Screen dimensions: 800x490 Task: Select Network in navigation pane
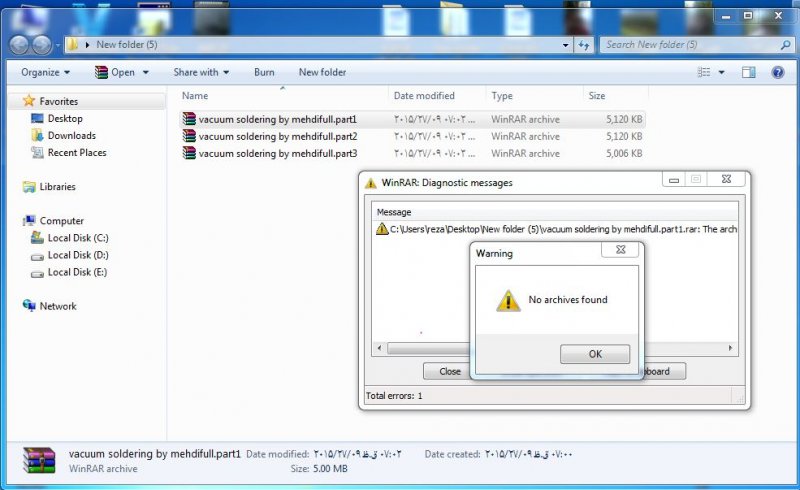(x=58, y=306)
